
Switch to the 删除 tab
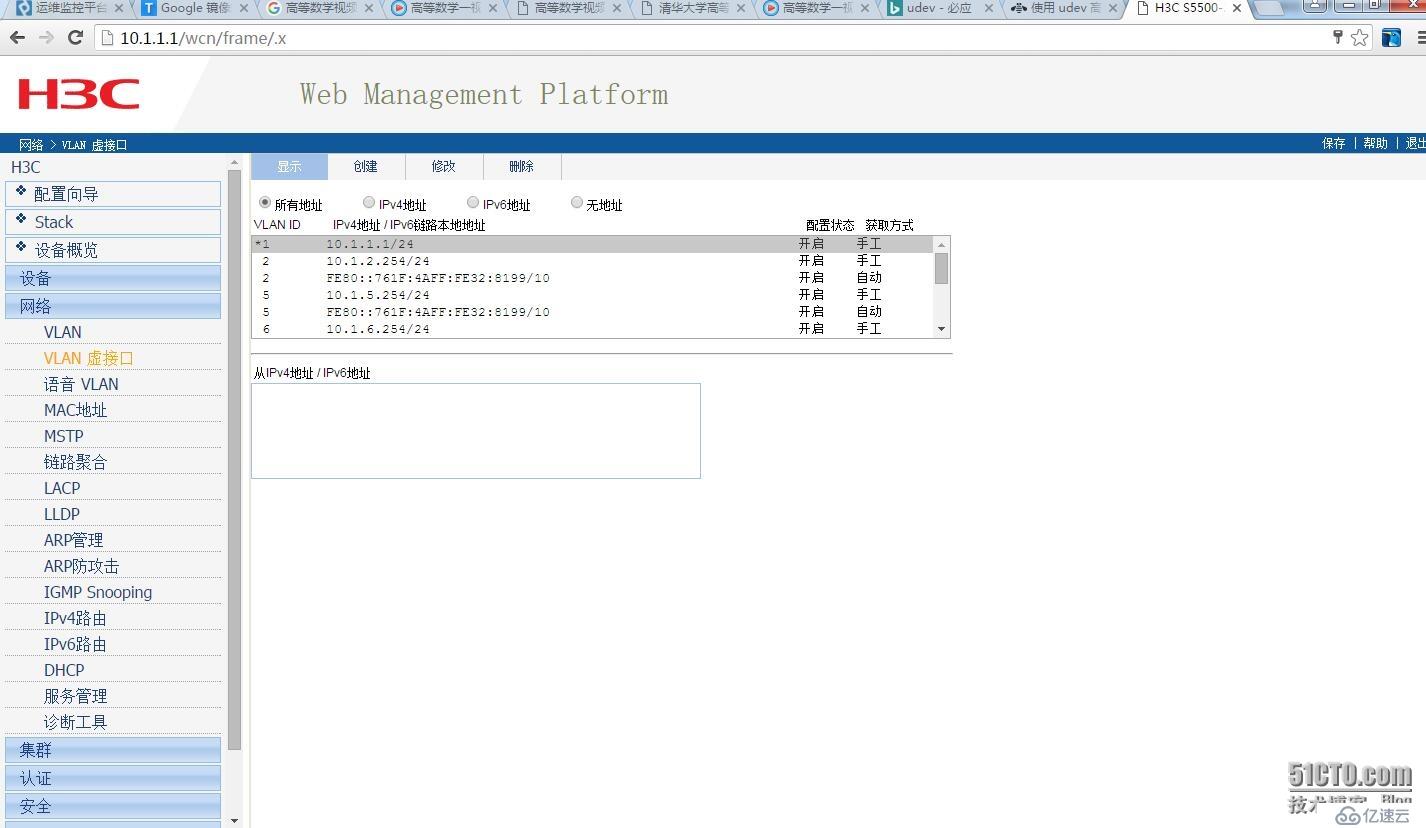tap(522, 167)
